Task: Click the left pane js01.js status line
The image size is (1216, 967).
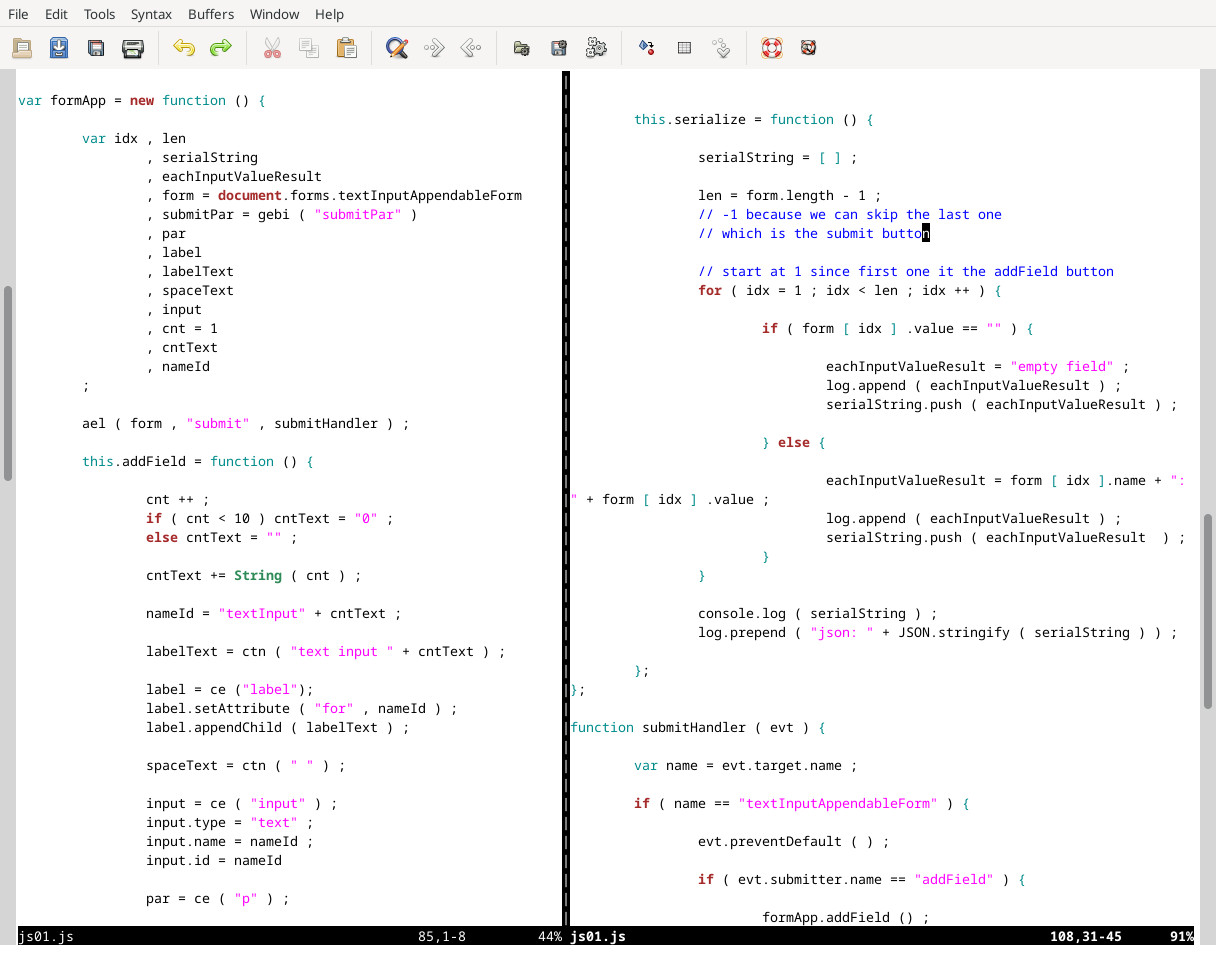Action: pyautogui.click(x=46, y=937)
